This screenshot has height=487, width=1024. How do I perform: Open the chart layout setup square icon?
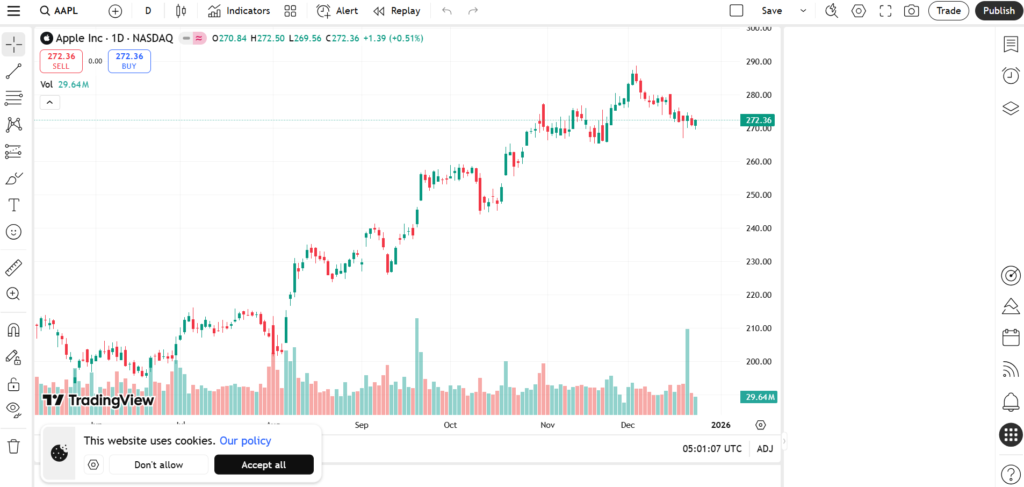[737, 10]
